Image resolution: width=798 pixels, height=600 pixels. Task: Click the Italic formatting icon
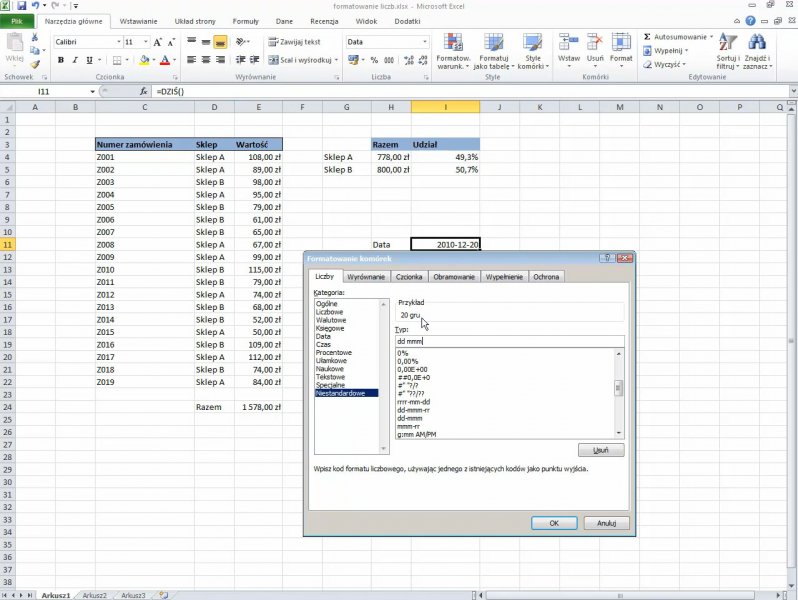click(75, 60)
